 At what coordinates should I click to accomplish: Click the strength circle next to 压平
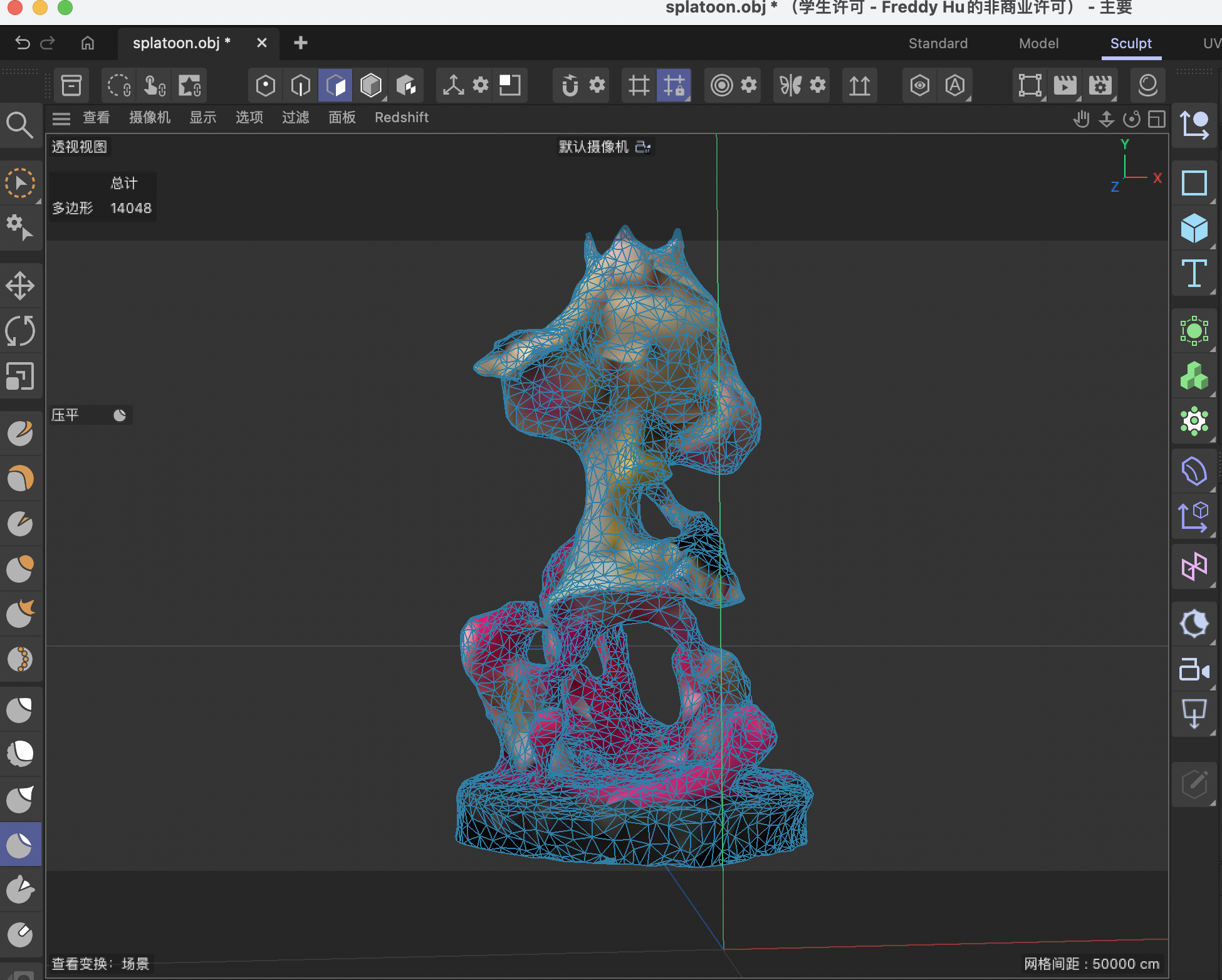point(119,415)
